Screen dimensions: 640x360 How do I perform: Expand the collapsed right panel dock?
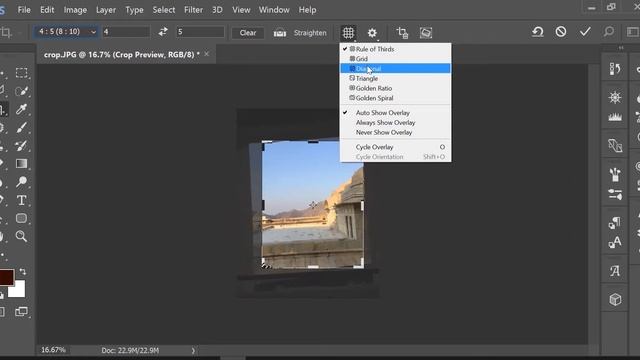[x=621, y=48]
